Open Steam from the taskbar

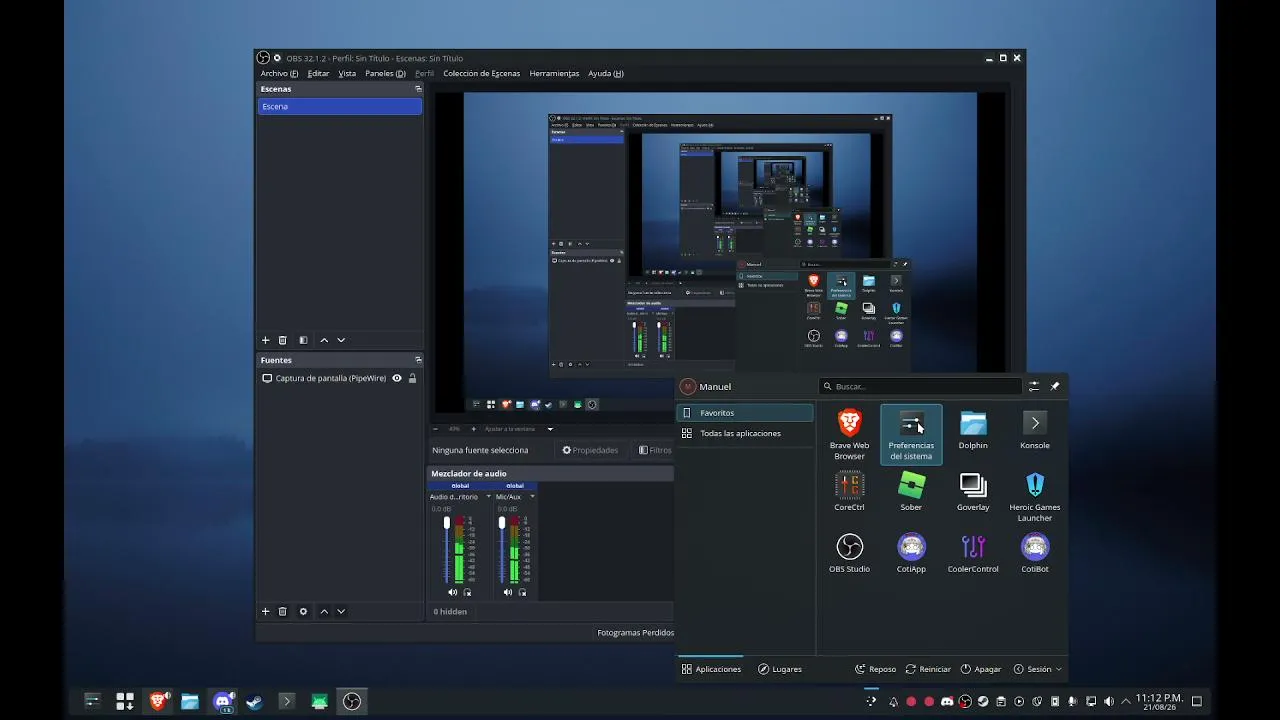[x=255, y=701]
